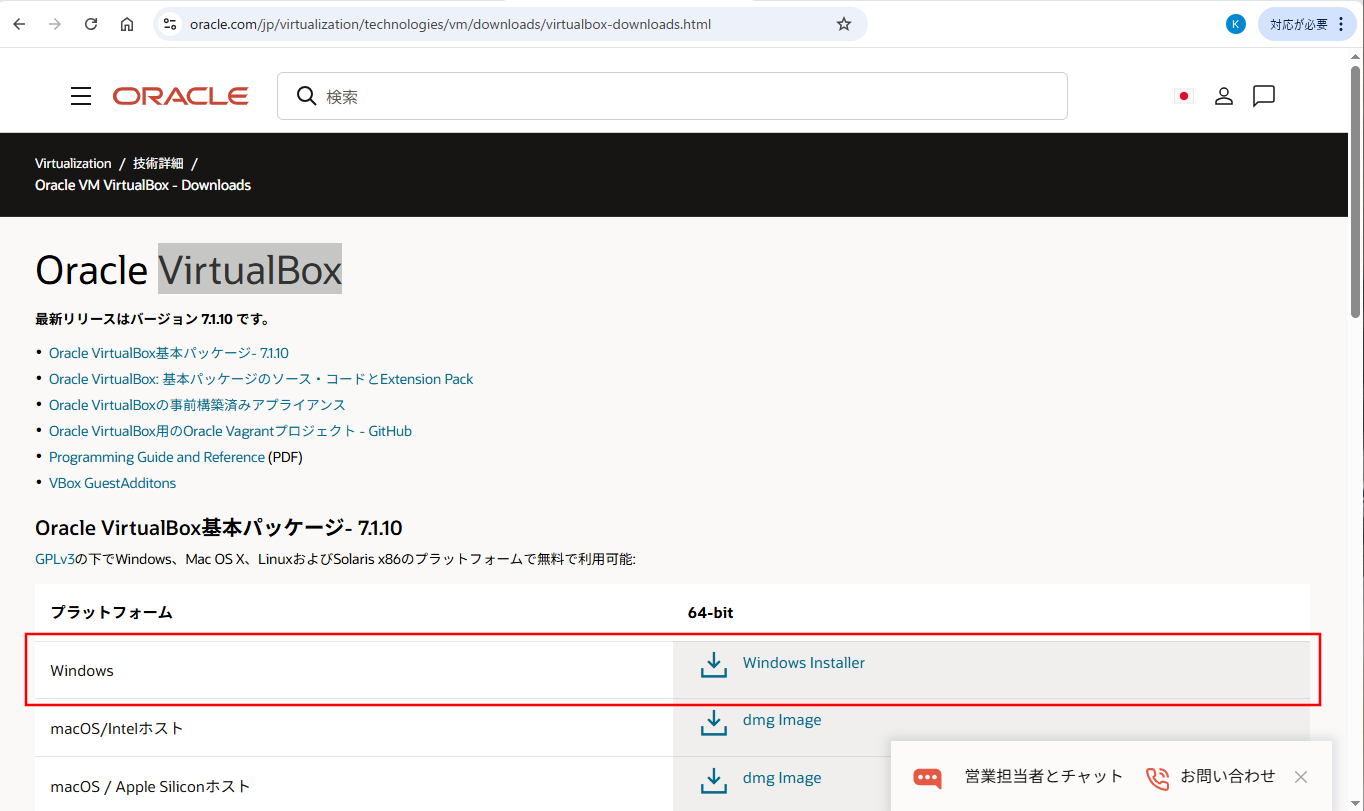Close the sales chat popup
Screen dimensions: 1364x811
(1300, 777)
